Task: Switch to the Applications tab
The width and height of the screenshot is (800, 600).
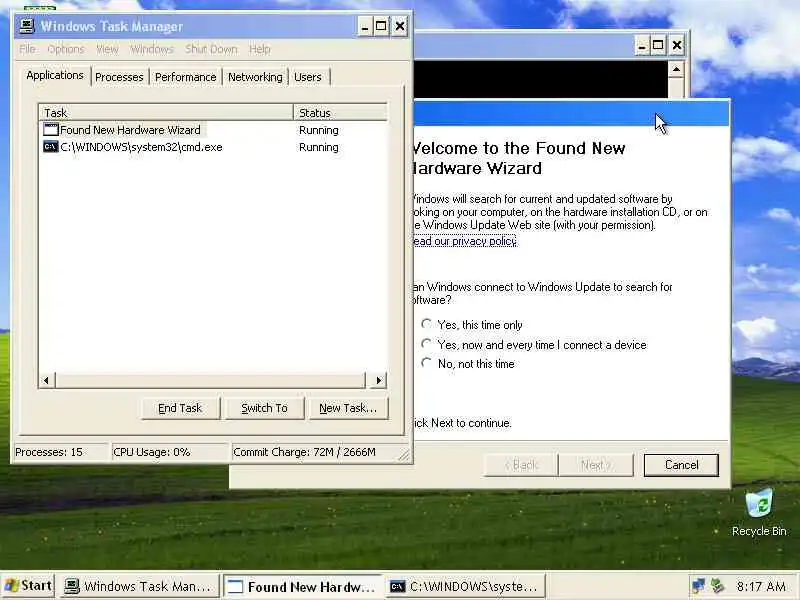Action: [55, 76]
